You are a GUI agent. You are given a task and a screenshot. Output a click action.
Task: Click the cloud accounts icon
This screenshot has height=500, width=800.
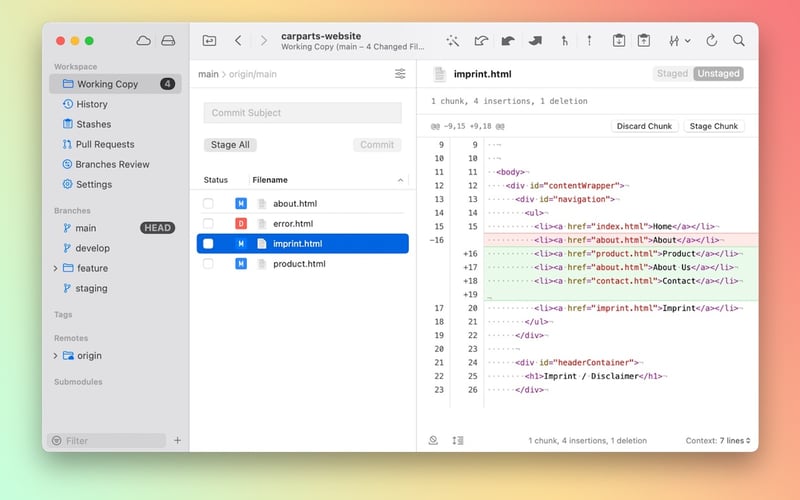pos(143,41)
